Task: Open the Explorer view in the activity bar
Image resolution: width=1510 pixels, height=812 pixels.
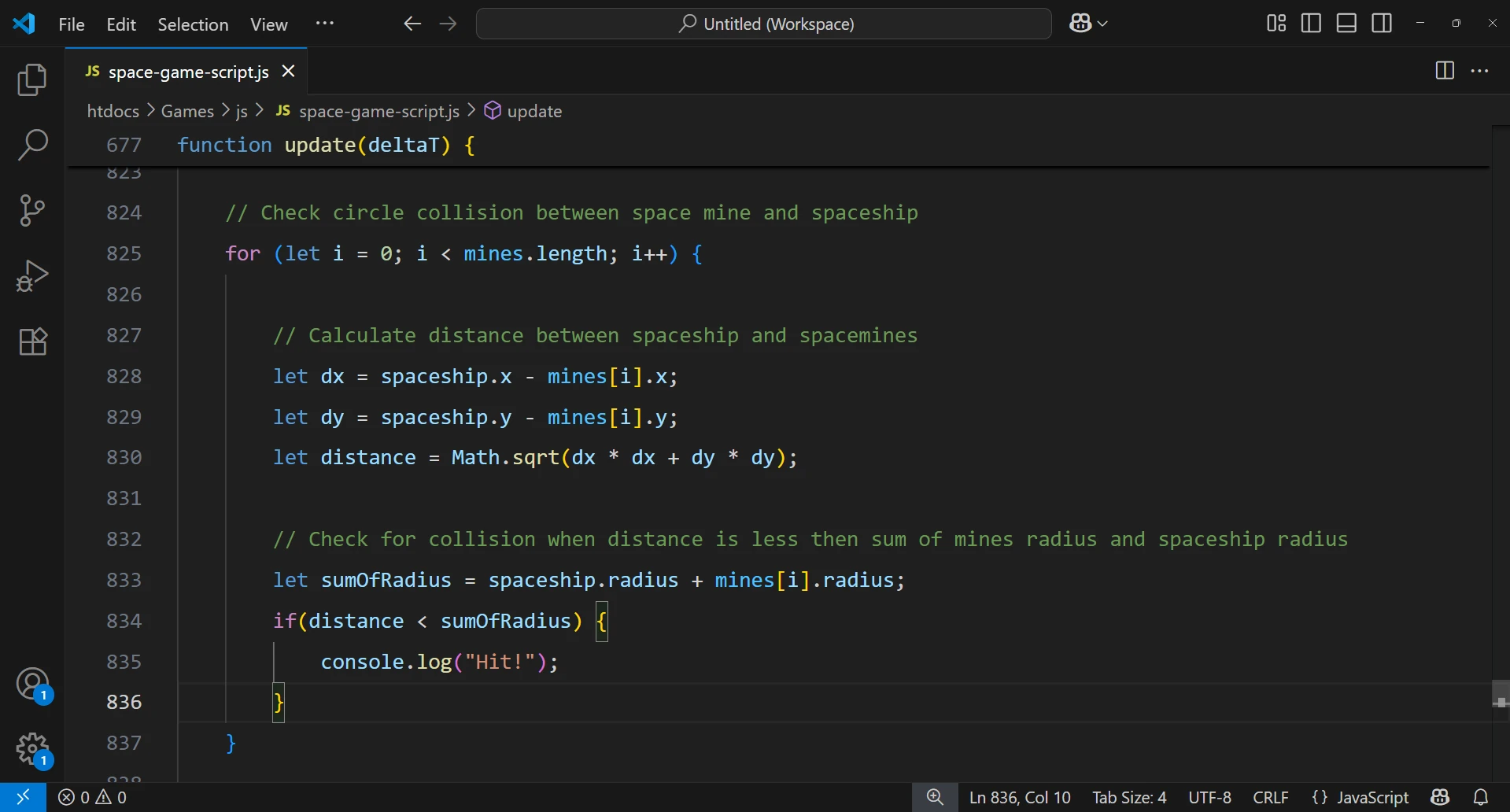Action: coord(31,79)
